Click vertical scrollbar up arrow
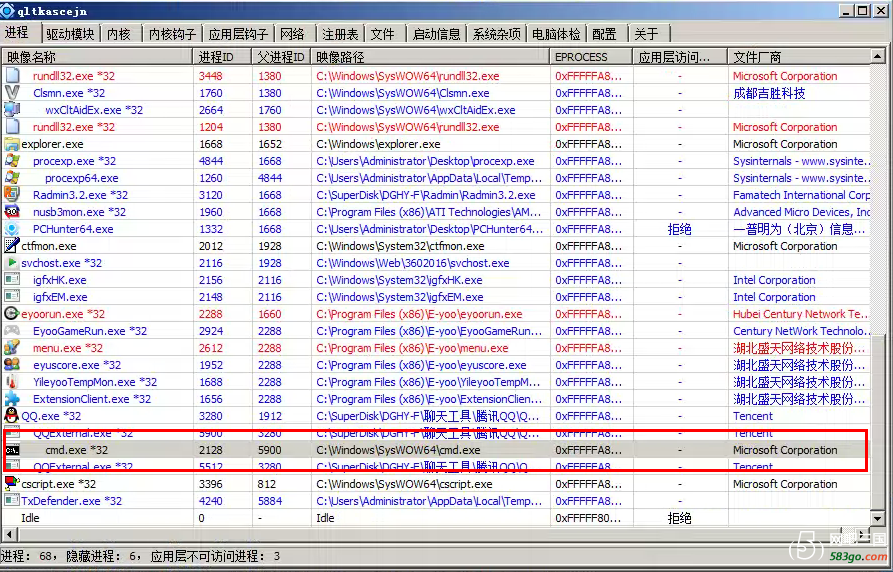 pos(878,57)
